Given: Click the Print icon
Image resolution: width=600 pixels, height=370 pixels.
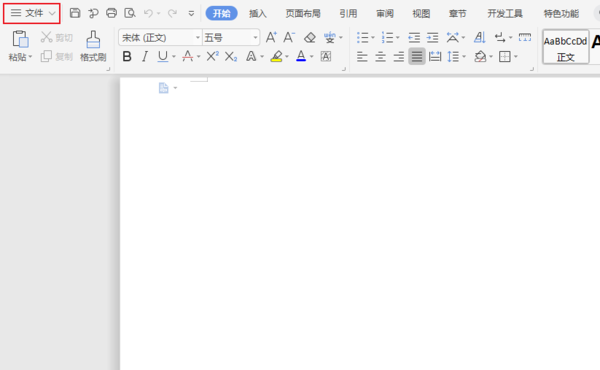Looking at the screenshot, I should [x=111, y=13].
